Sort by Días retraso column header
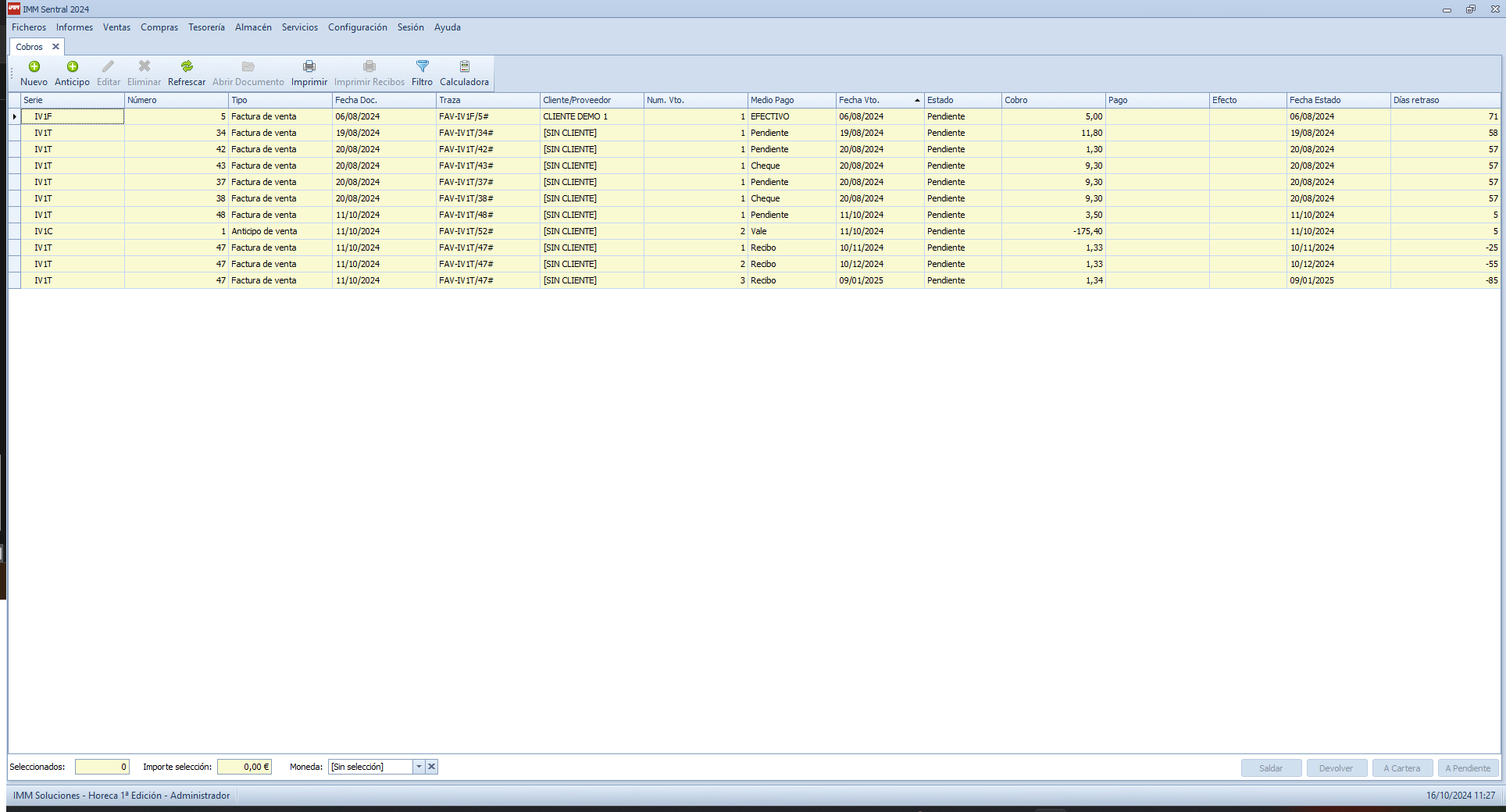 point(1445,100)
